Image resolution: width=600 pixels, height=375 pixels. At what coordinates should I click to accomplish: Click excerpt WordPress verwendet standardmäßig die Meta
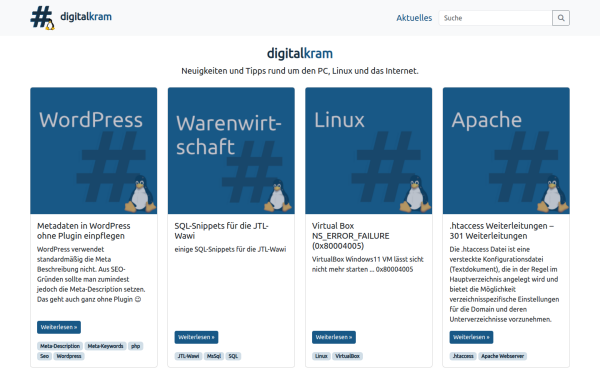pyautogui.click(x=91, y=274)
